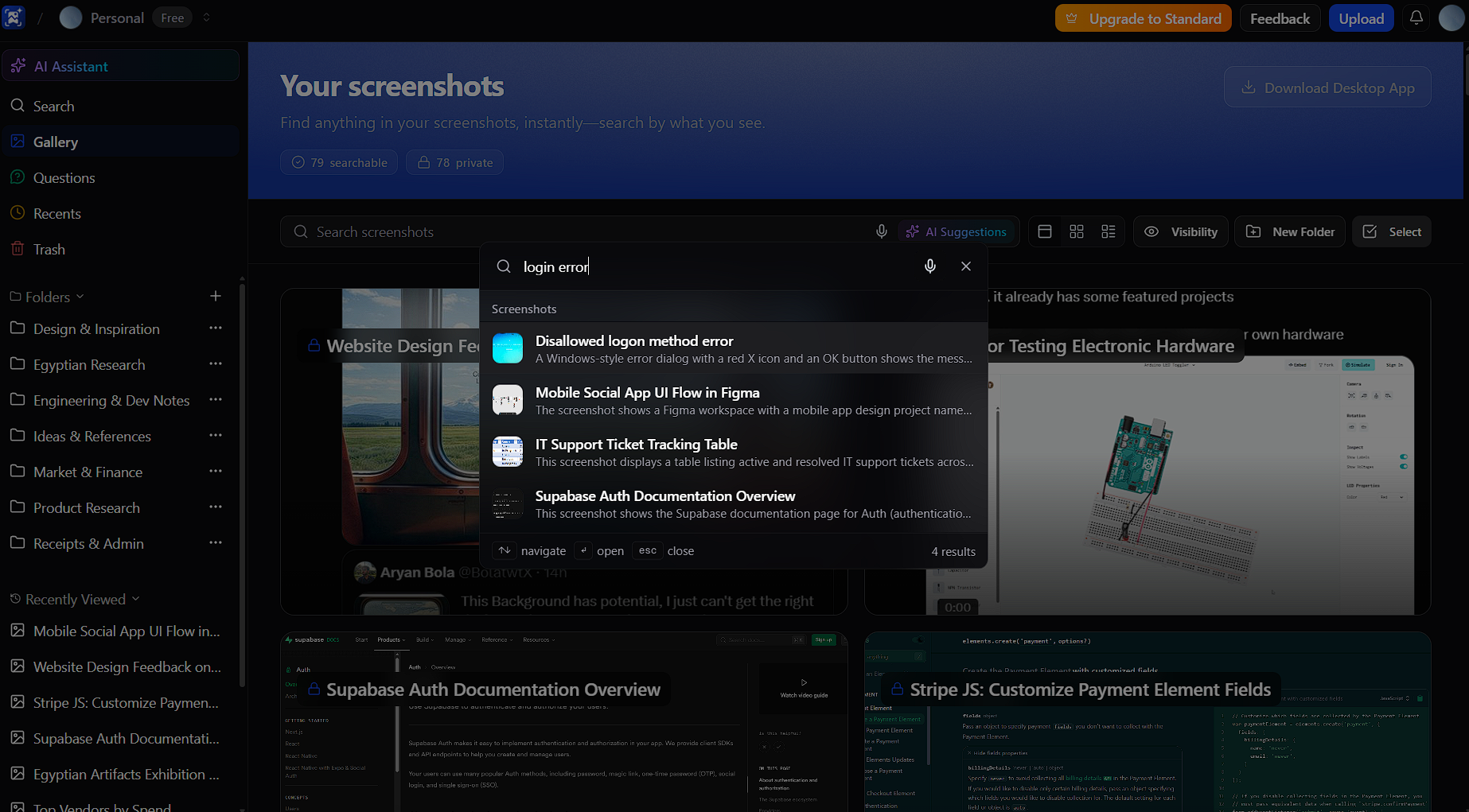Select the compact list view icon
Screen dimensions: 1469x812
click(x=1108, y=231)
